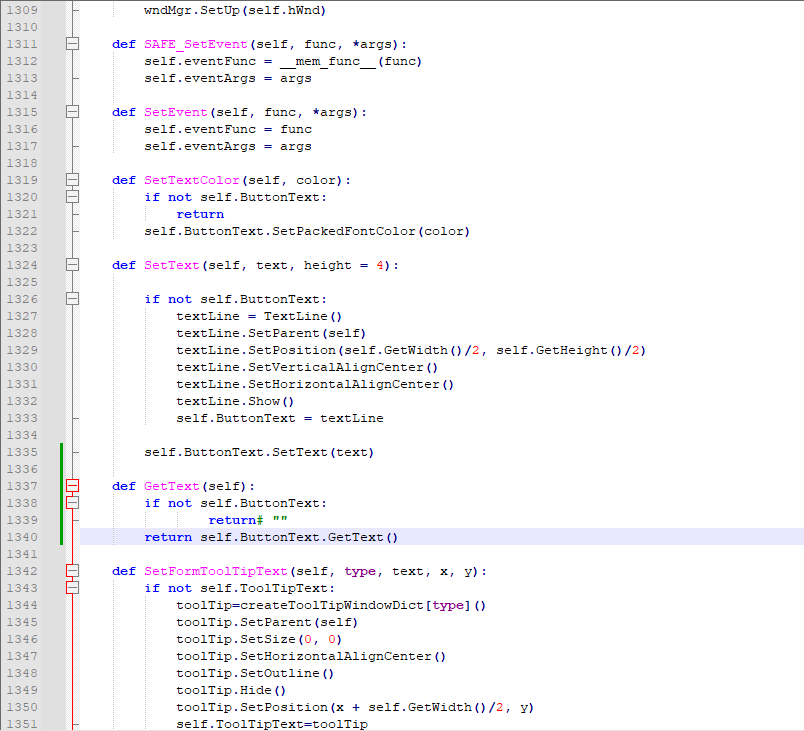Click line number 1324 in the gutter
Viewport: 804px width, 731px height.
click(x=22, y=265)
